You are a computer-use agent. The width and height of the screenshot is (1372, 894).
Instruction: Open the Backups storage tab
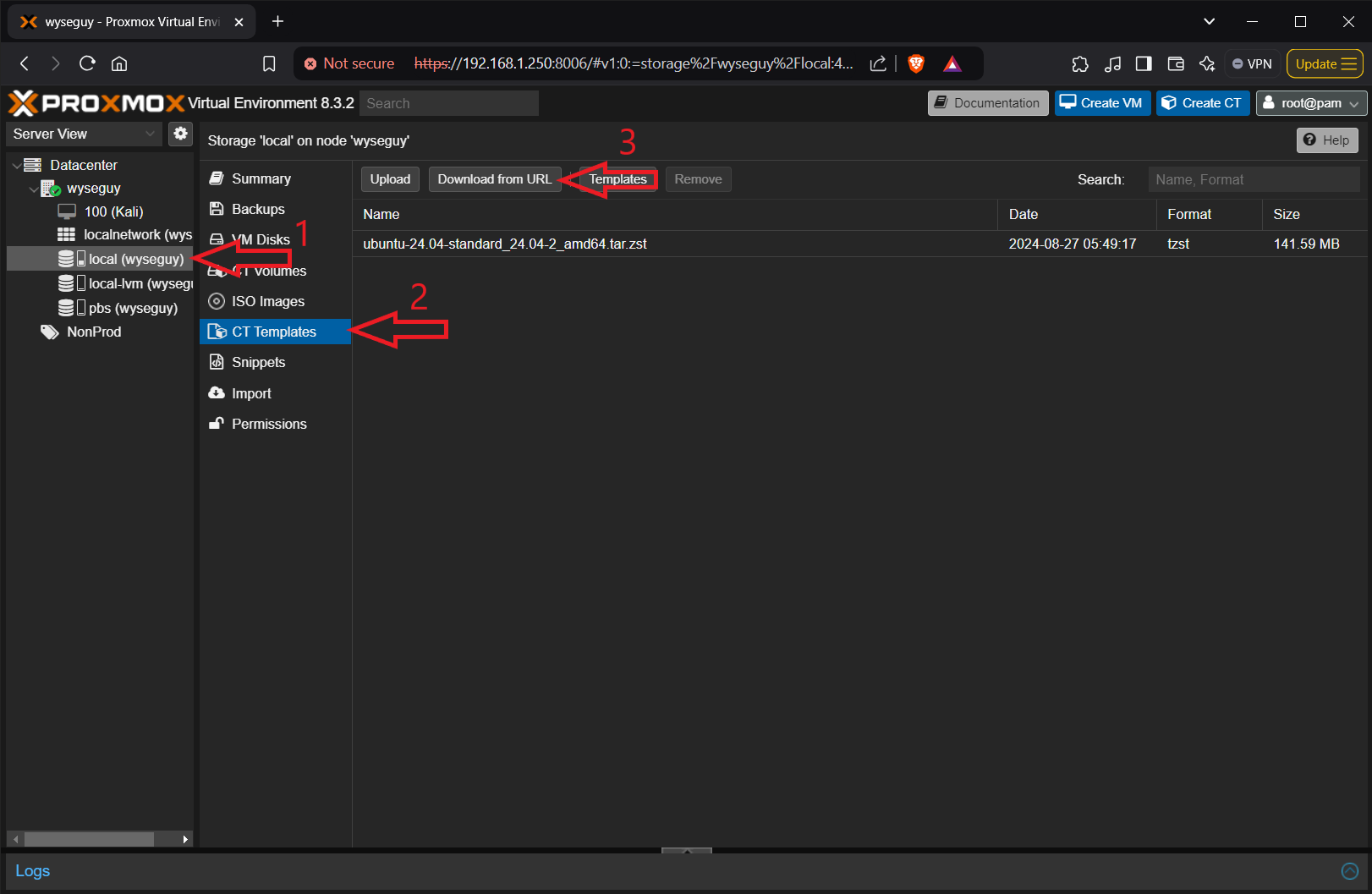275,209
